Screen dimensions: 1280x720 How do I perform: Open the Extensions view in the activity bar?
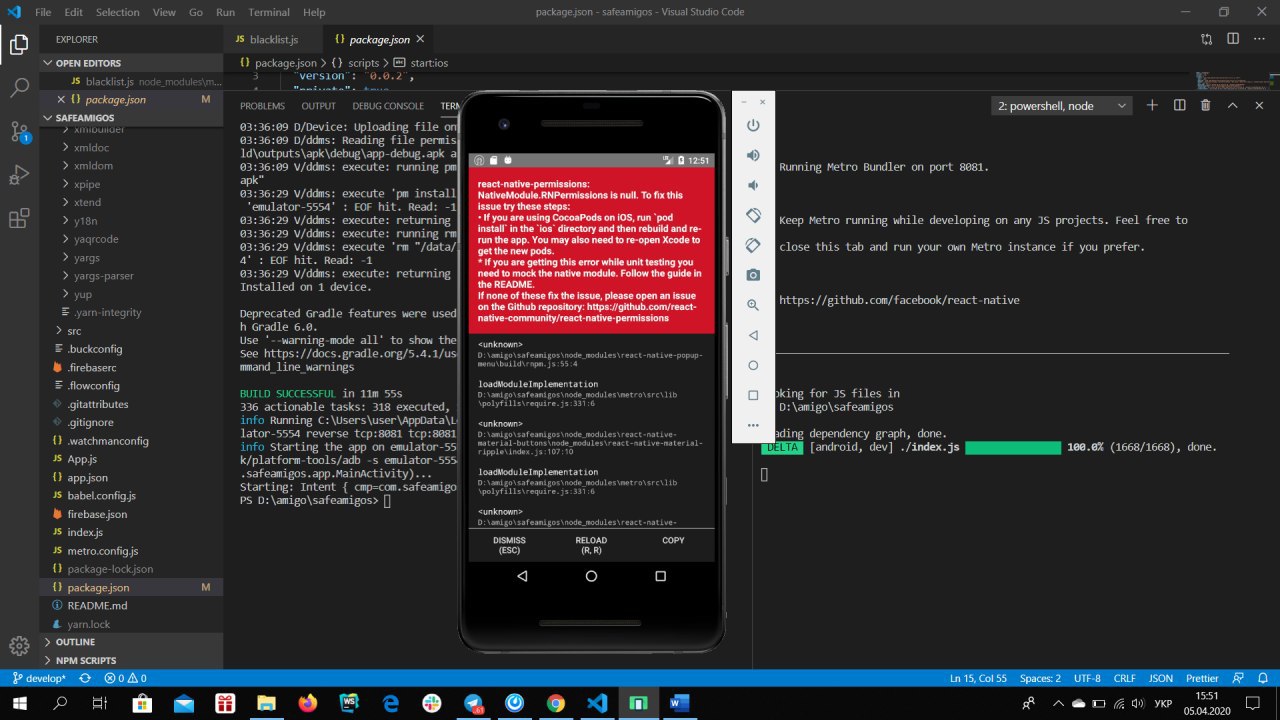[19, 219]
